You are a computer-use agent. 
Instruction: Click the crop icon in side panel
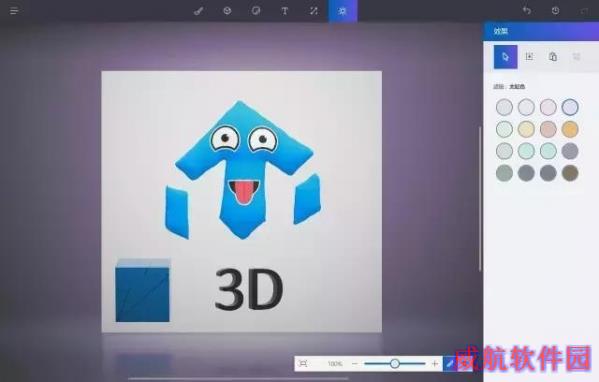pos(529,57)
